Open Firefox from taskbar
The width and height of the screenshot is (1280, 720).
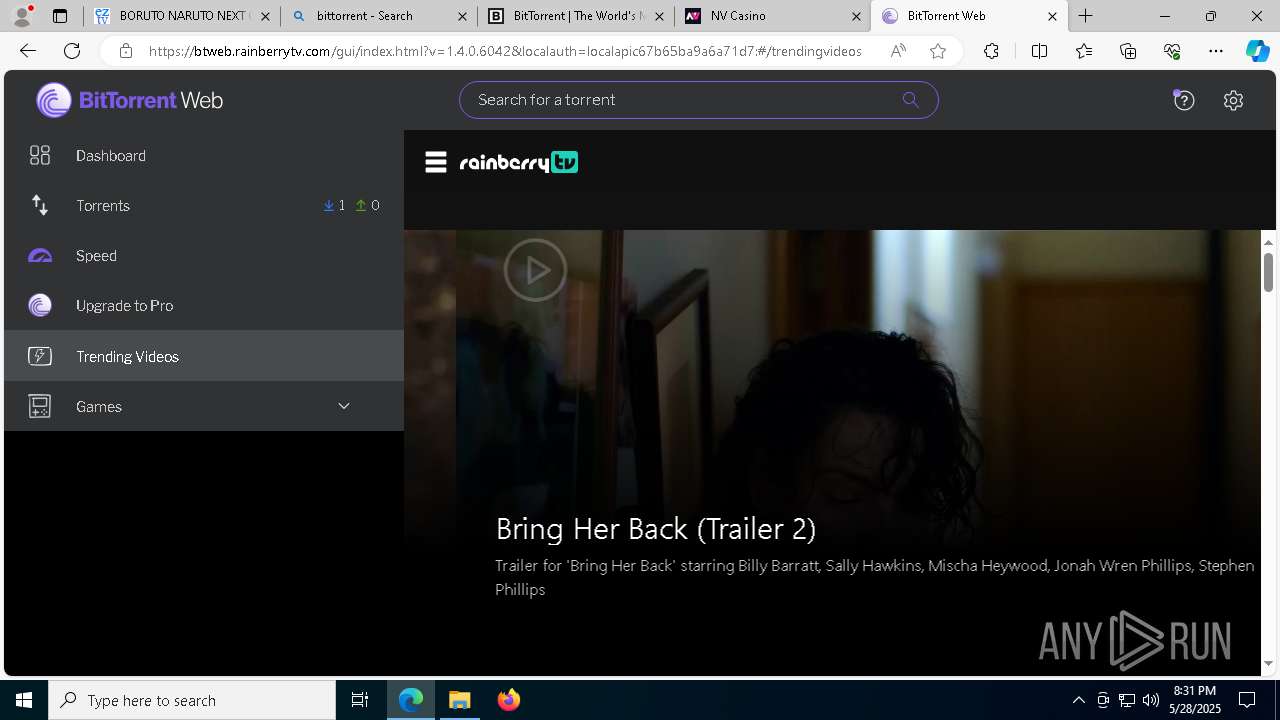tap(509, 700)
